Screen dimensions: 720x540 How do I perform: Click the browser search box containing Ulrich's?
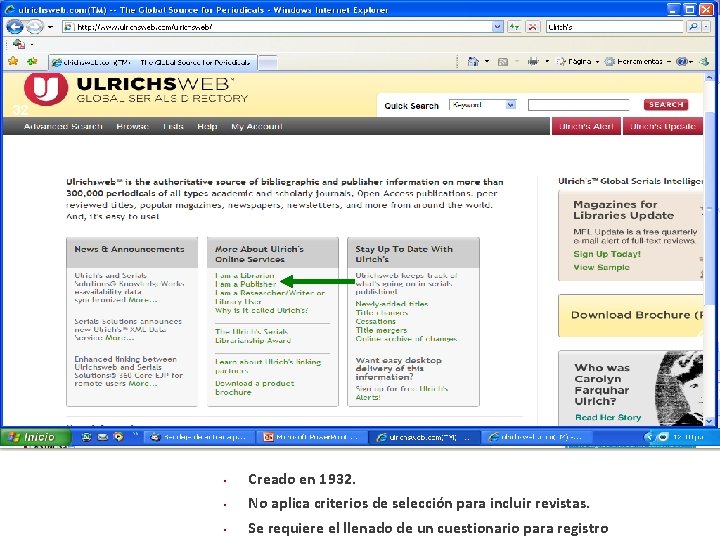615,27
